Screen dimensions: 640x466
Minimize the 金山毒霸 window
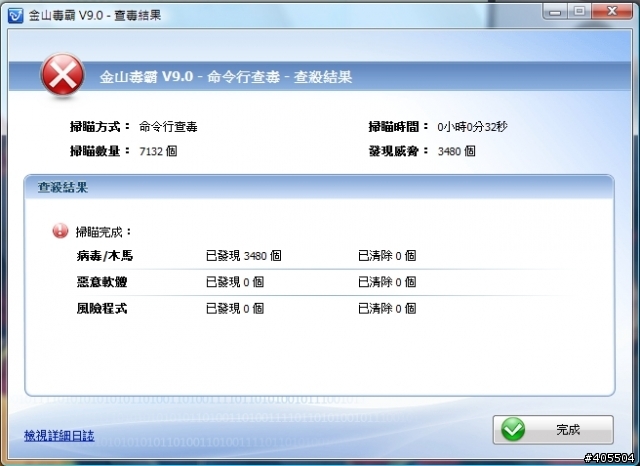[555, 11]
